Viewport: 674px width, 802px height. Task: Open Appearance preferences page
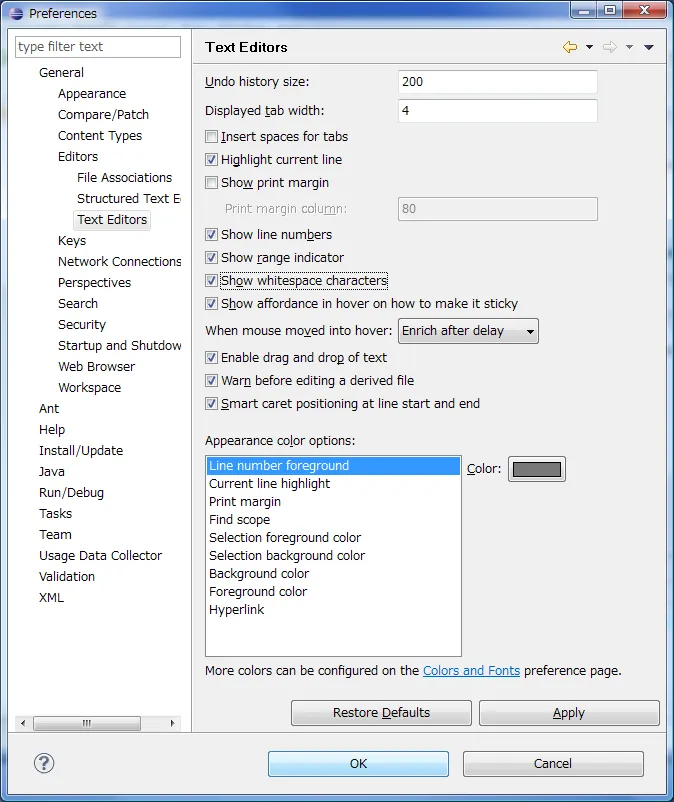(92, 94)
